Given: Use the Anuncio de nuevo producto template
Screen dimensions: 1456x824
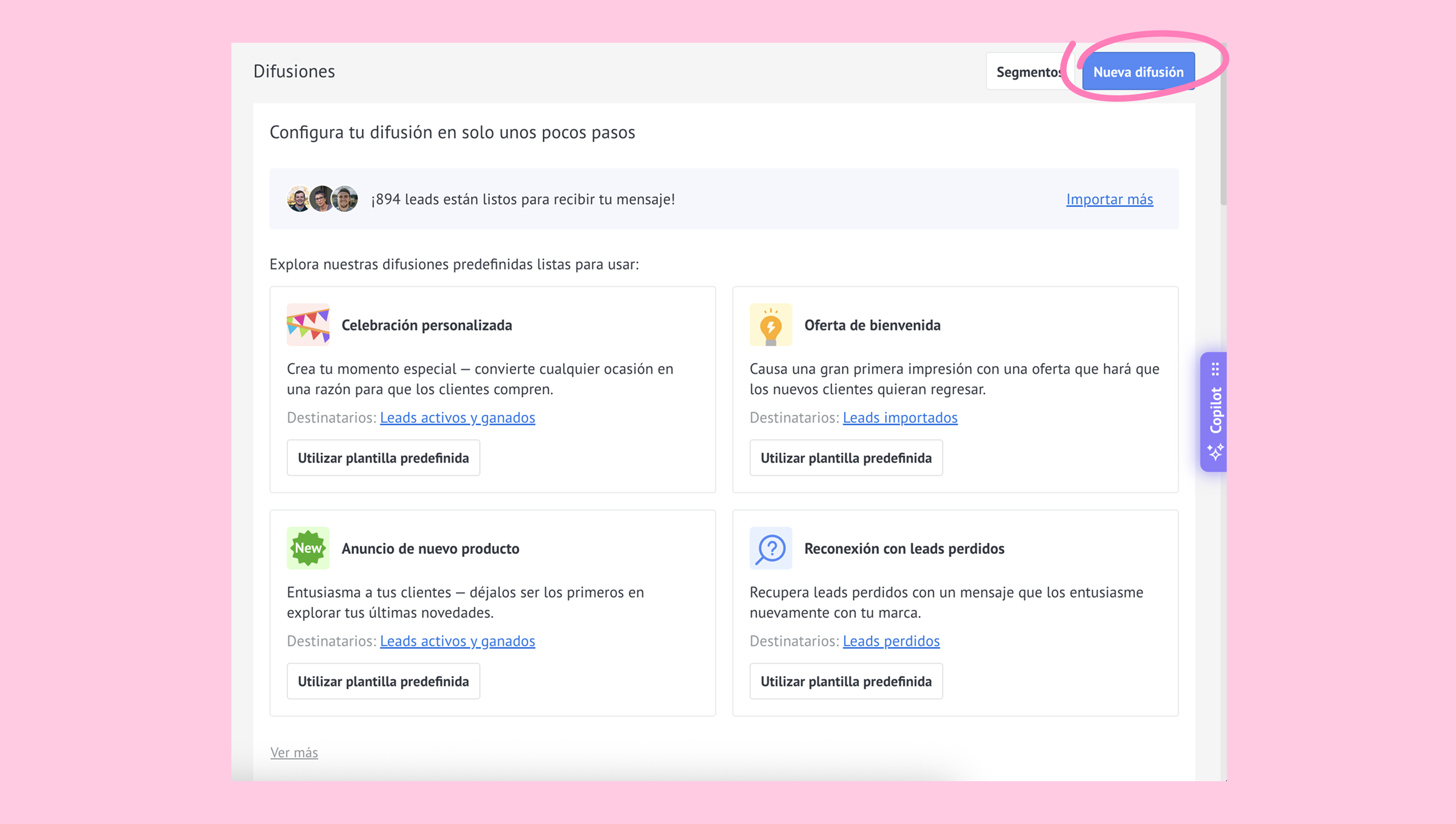Looking at the screenshot, I should click(x=383, y=681).
